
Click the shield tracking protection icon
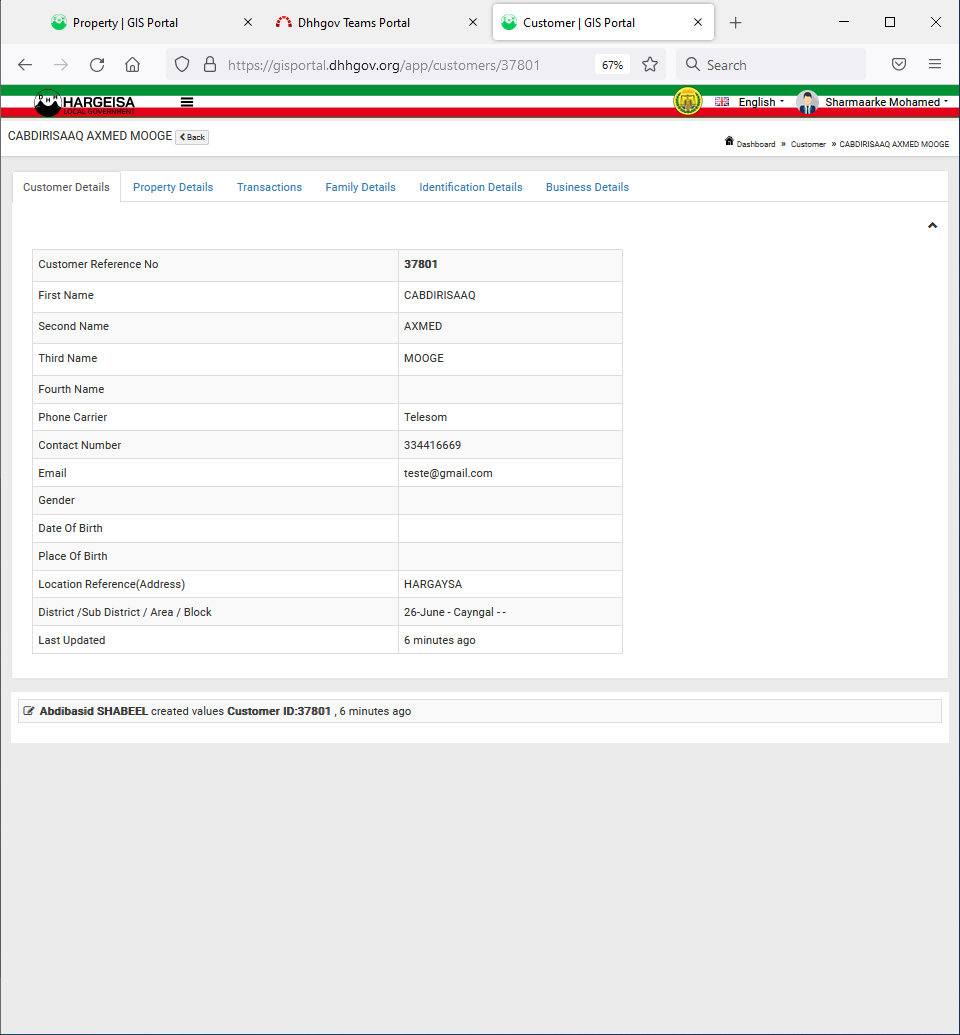(182, 65)
